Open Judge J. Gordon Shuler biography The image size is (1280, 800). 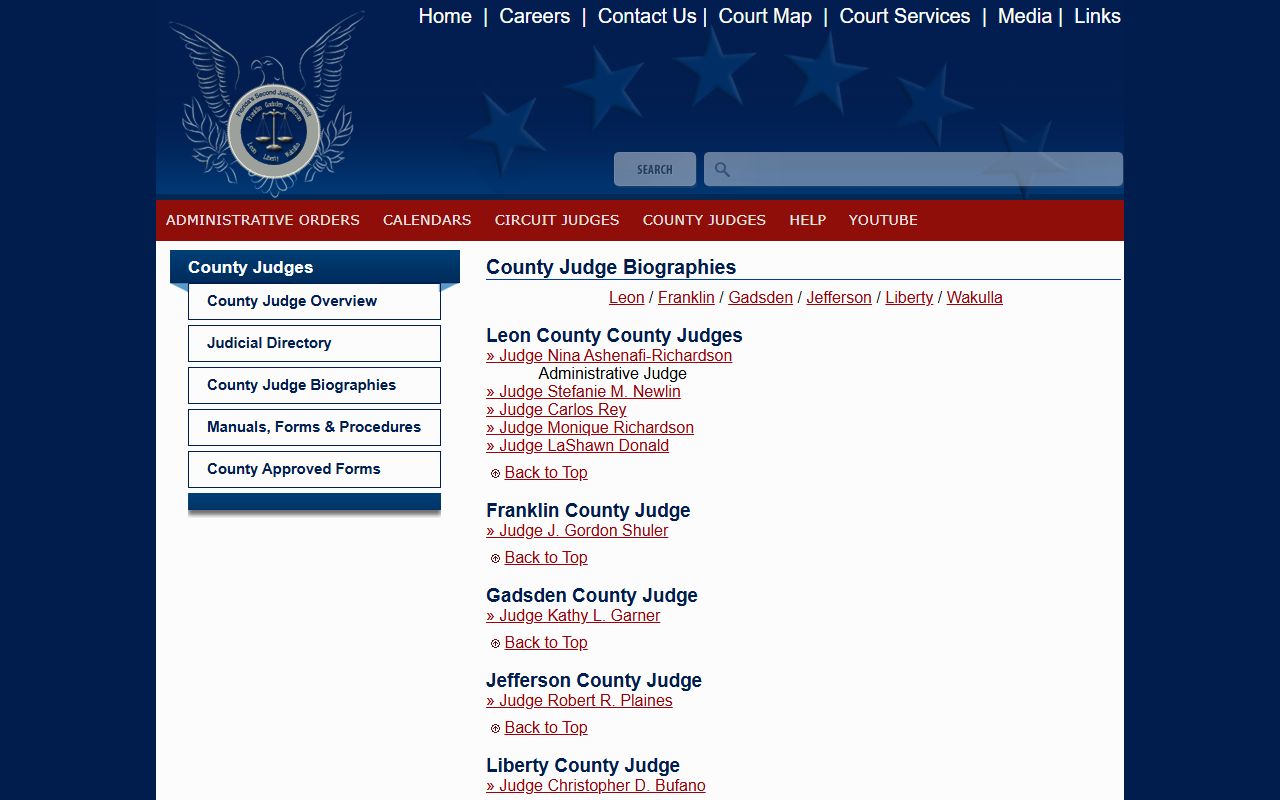point(577,531)
